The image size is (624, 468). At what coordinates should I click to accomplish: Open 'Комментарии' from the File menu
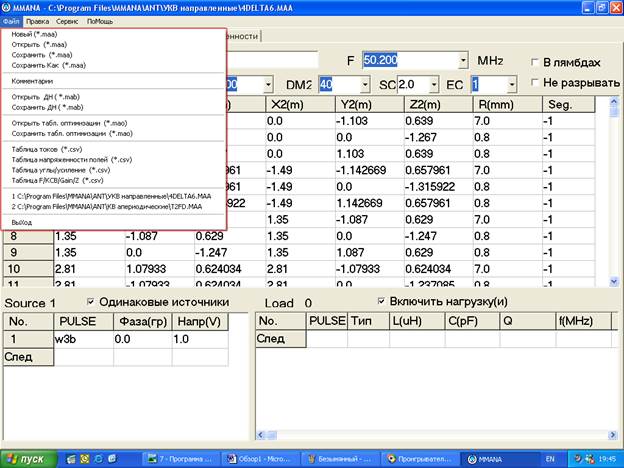tap(32, 81)
